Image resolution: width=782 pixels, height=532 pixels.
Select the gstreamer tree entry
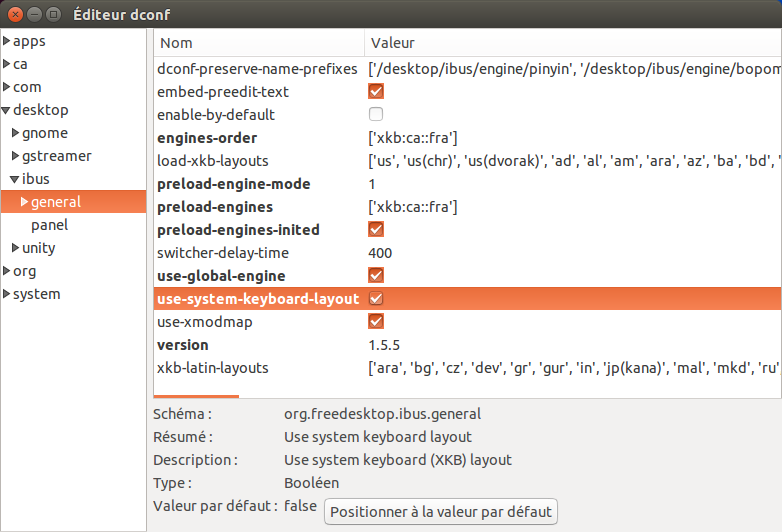56,156
